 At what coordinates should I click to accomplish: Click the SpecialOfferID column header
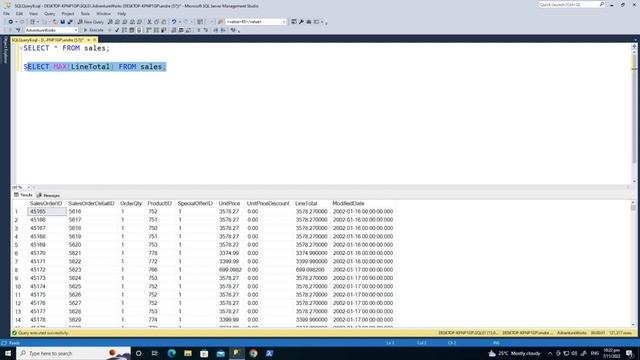pyautogui.click(x=195, y=203)
